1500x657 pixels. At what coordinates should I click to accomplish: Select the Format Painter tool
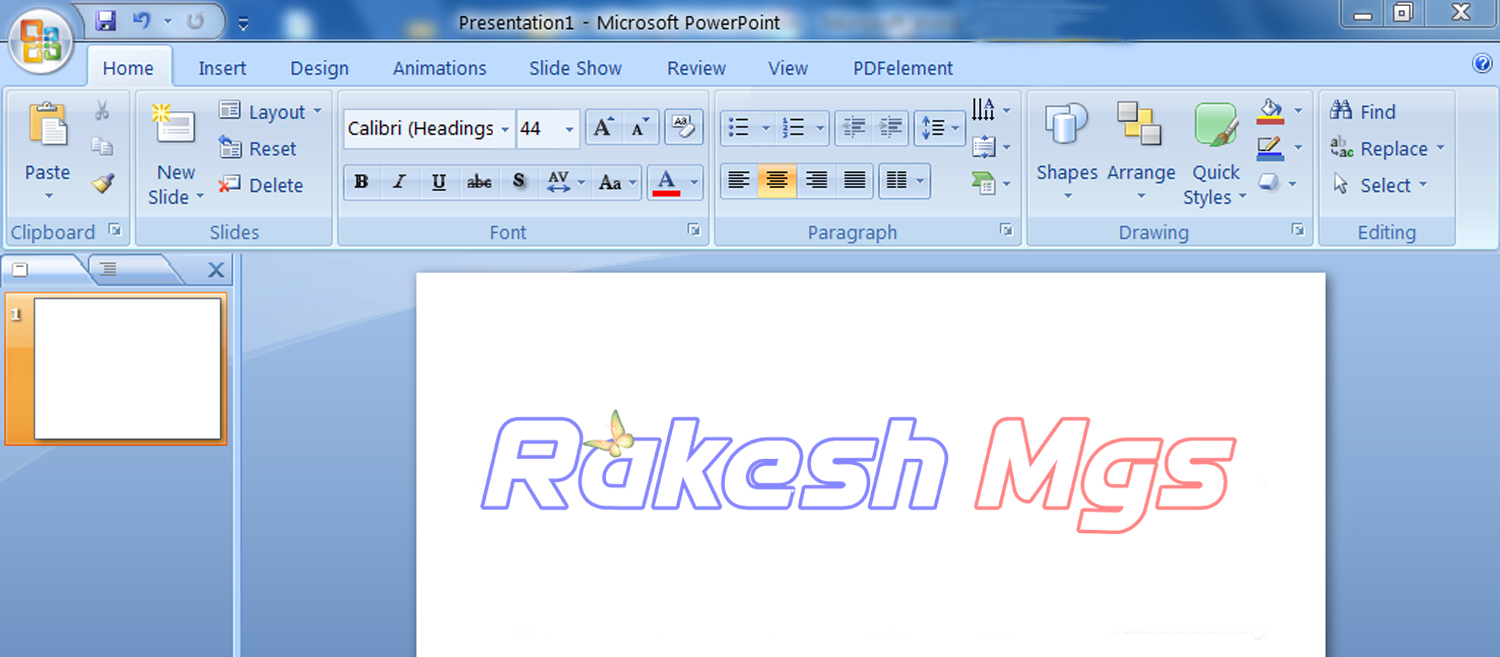pos(100,184)
